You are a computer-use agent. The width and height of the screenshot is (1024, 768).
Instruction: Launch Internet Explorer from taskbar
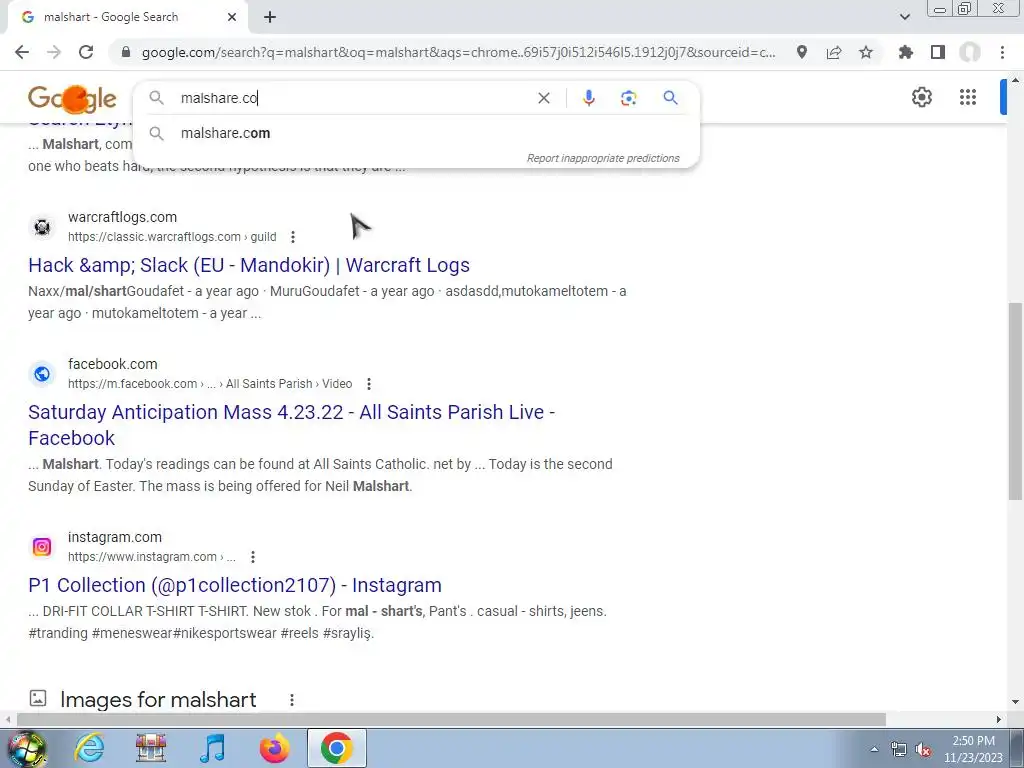(x=88, y=748)
